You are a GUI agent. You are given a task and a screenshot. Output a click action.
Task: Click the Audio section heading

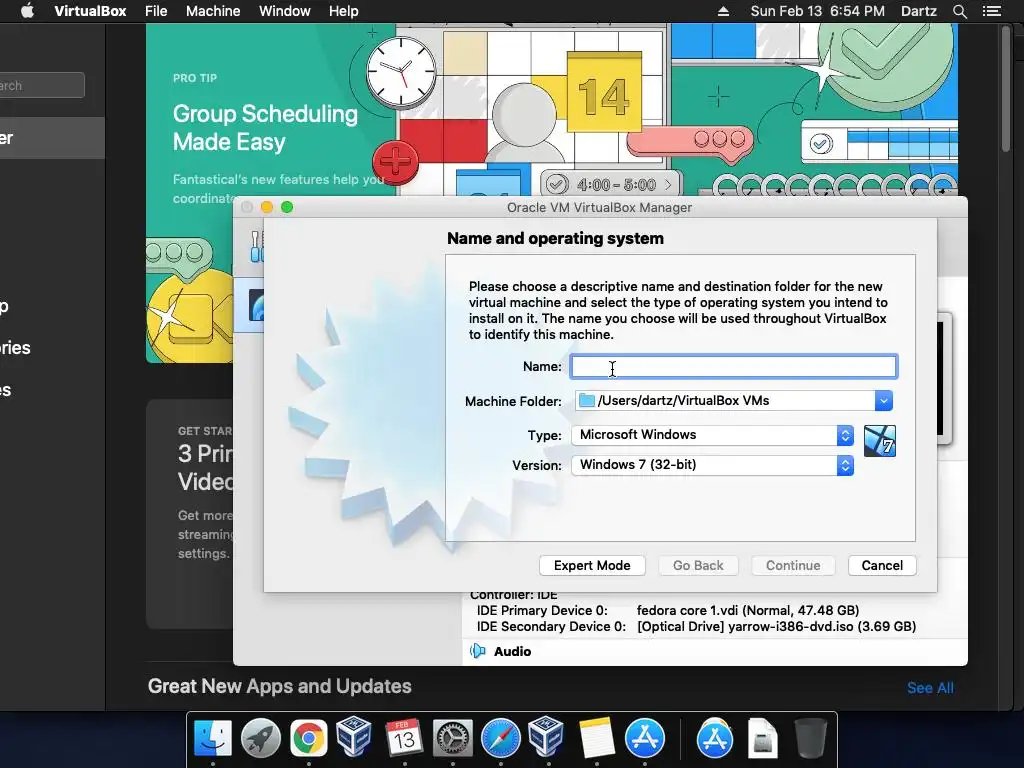pyautogui.click(x=513, y=651)
